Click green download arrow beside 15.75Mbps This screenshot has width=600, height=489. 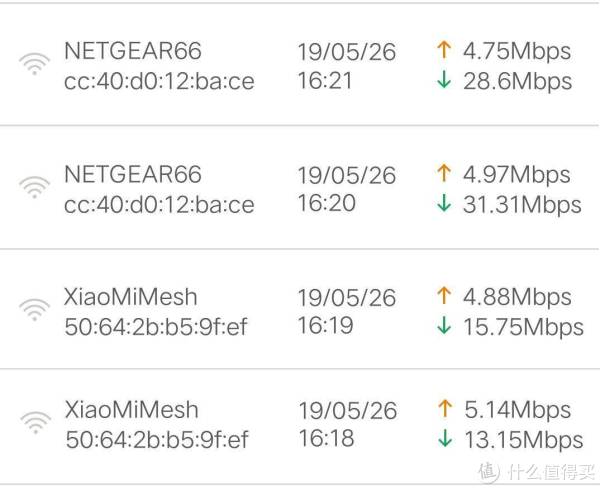pyautogui.click(x=444, y=325)
